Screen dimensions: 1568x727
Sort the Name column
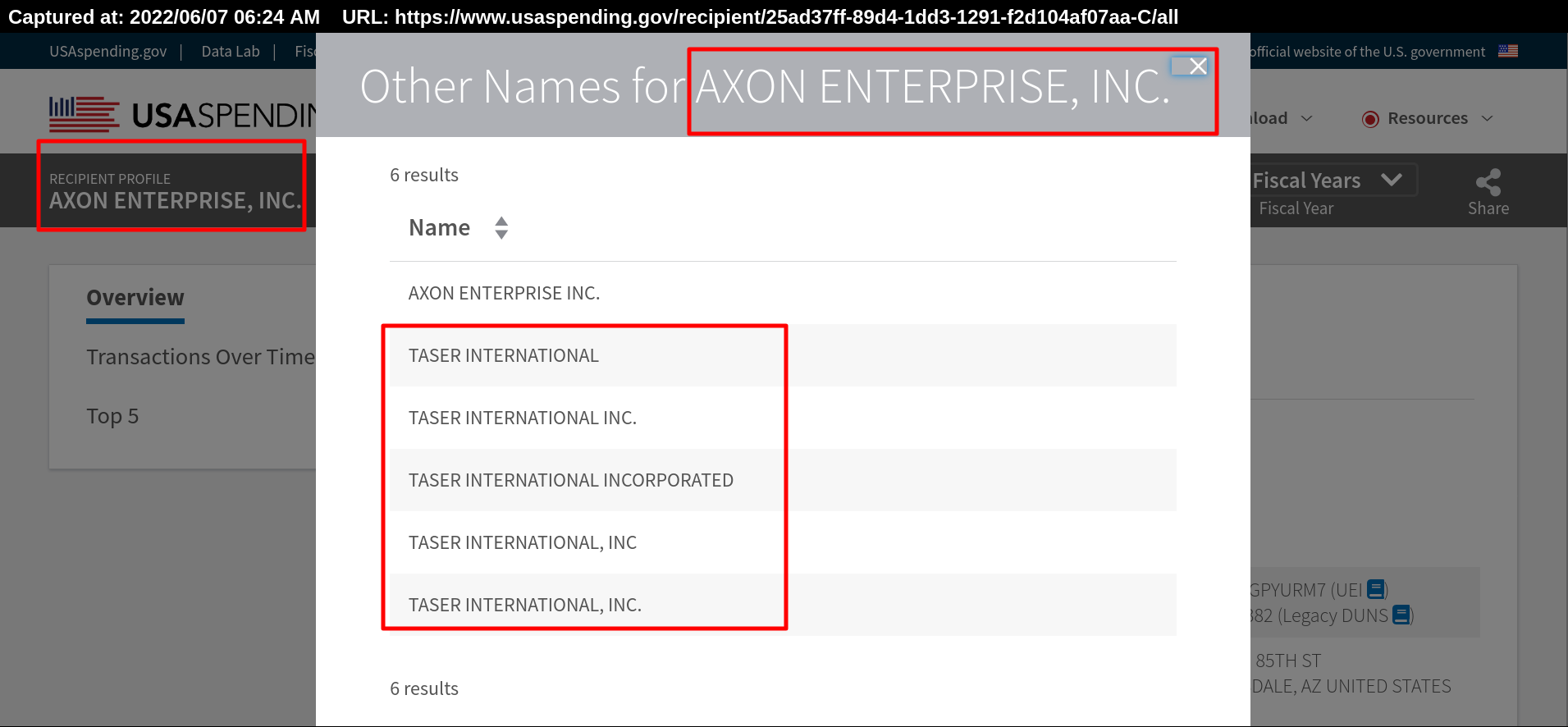pyautogui.click(x=501, y=227)
